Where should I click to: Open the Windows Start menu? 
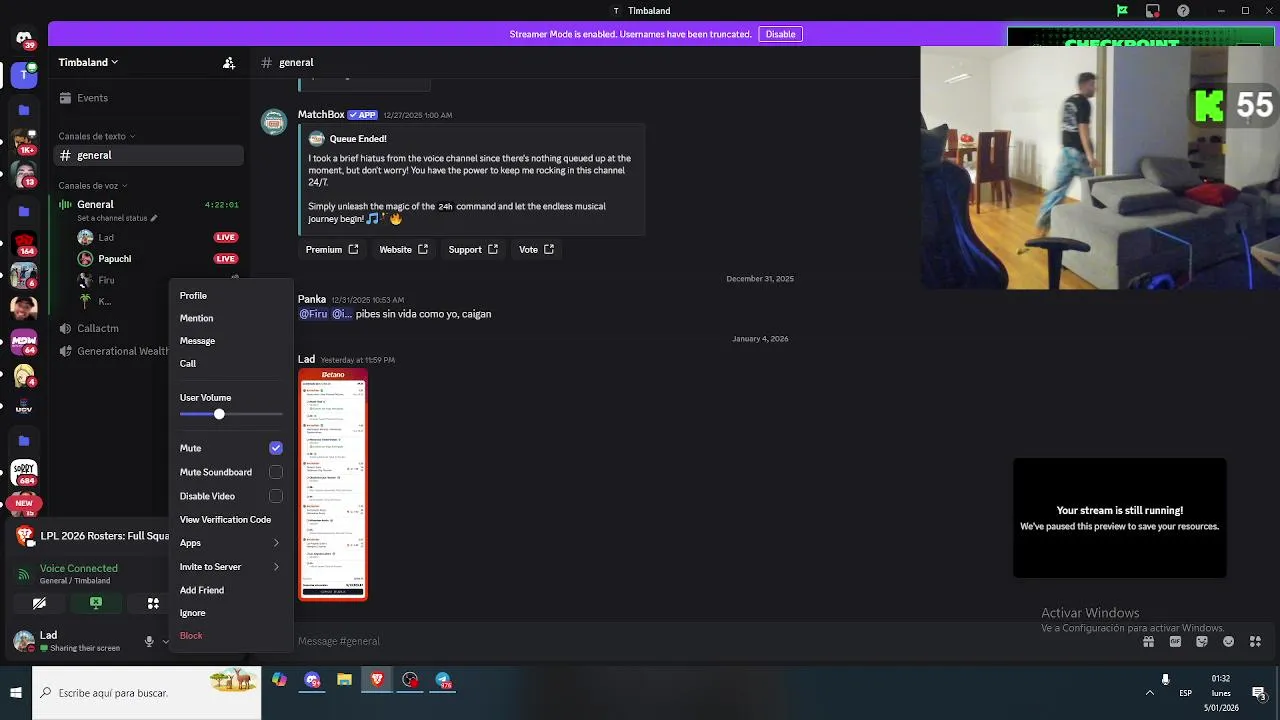(16, 692)
